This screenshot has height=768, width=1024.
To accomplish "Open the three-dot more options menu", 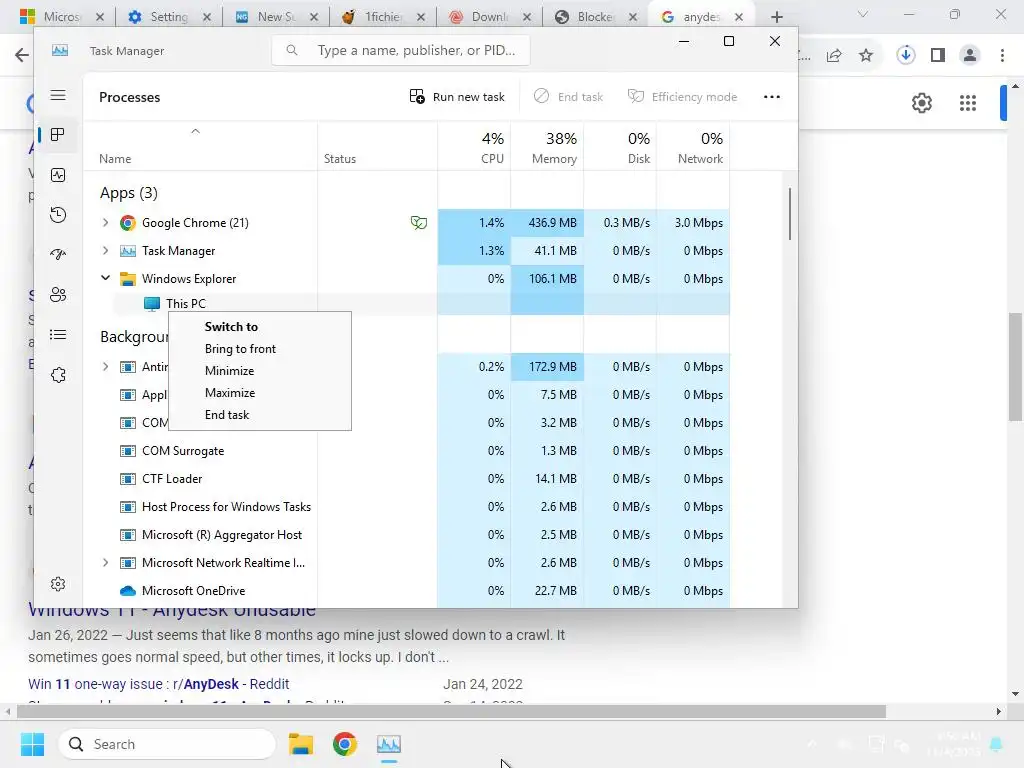I will pos(772,97).
